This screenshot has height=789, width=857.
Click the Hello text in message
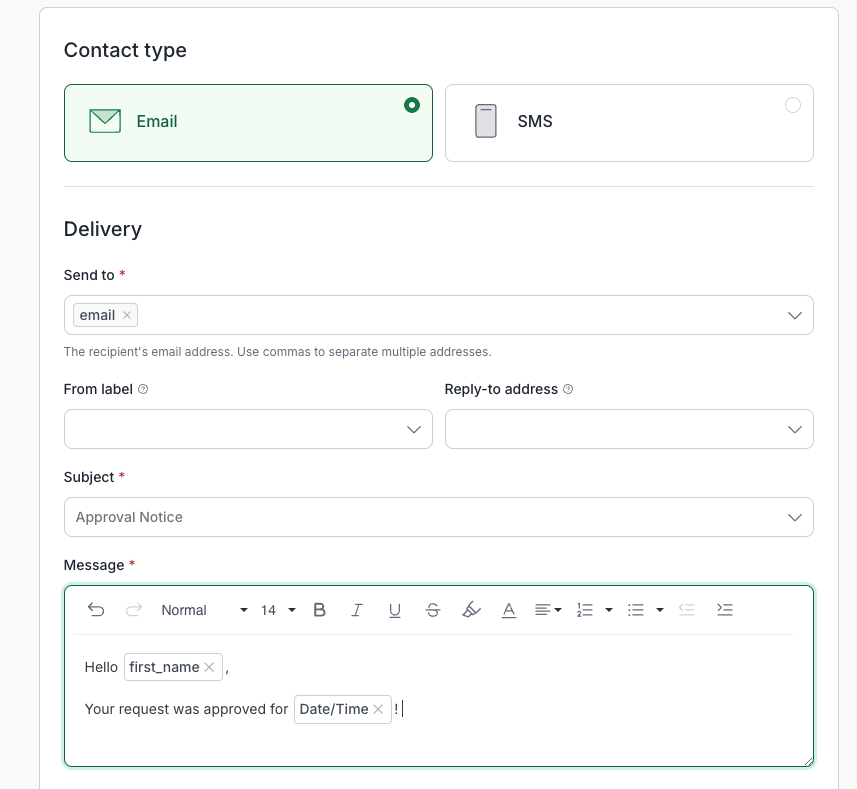tap(101, 667)
